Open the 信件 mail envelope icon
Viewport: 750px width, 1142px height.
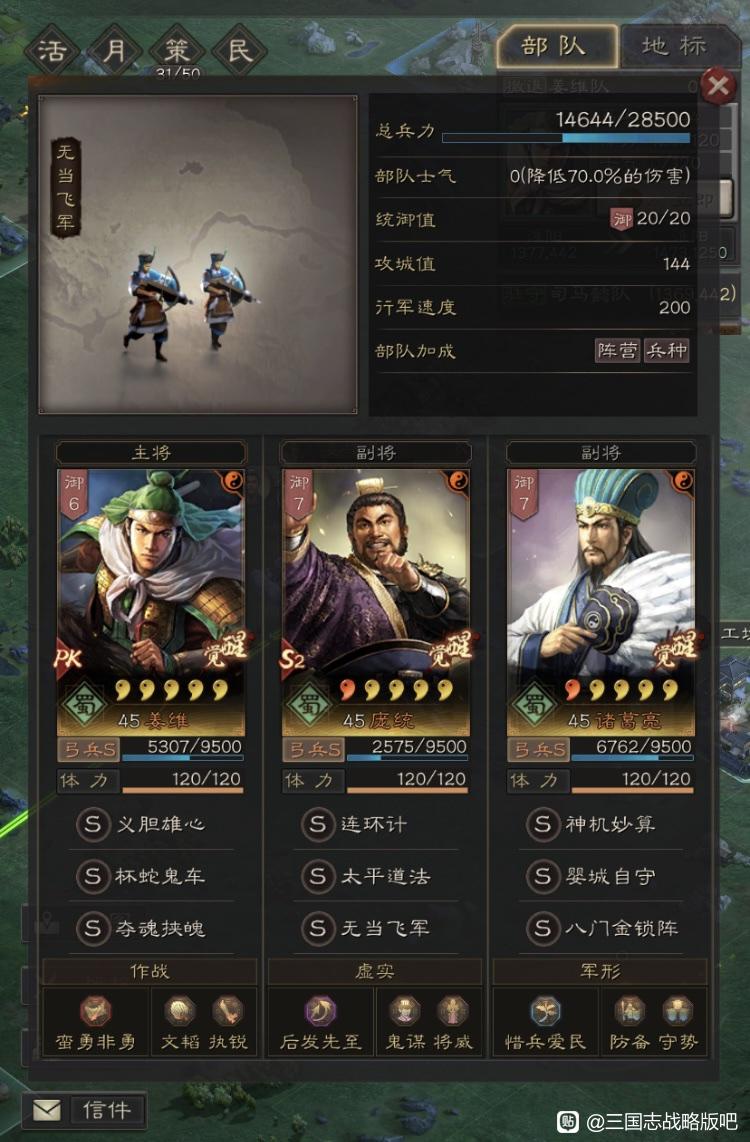click(x=47, y=1110)
